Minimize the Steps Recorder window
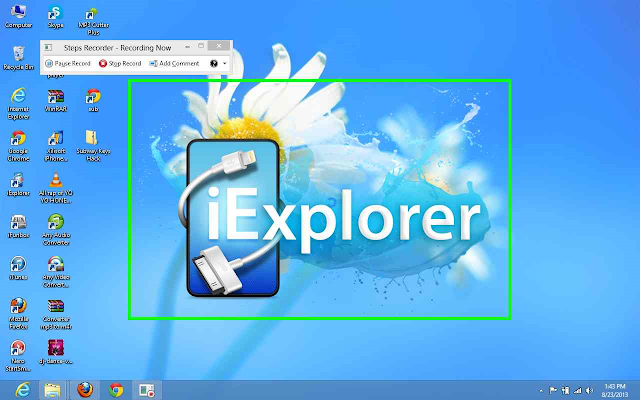Screen dimensions: 640x400 pos(187,47)
